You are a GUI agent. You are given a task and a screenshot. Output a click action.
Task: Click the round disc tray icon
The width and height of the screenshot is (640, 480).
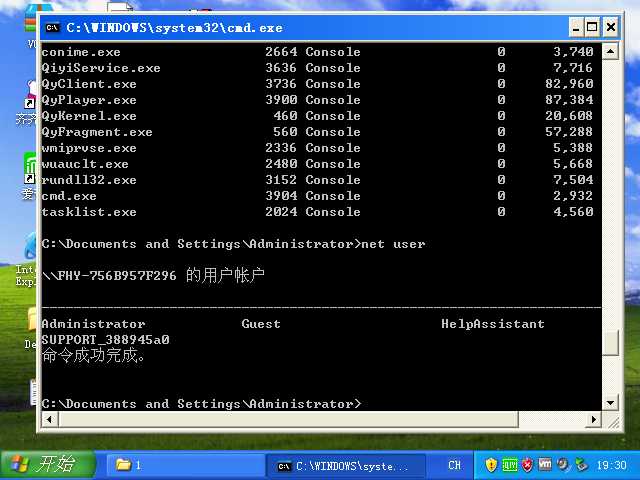(x=564, y=464)
